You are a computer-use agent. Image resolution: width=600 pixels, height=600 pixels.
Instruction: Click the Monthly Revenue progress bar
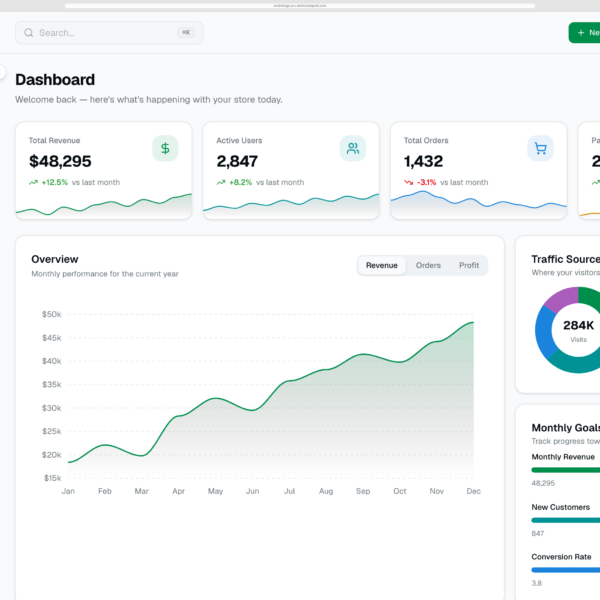pos(566,470)
